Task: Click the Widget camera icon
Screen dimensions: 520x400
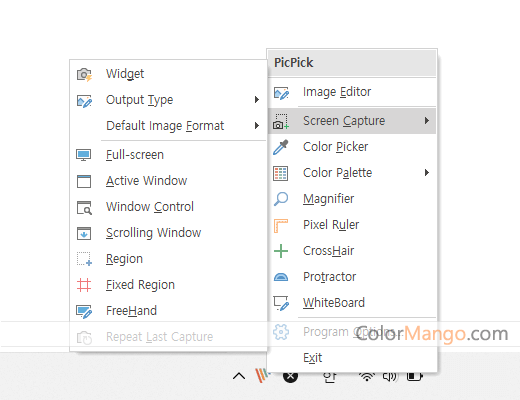Action: click(84, 74)
